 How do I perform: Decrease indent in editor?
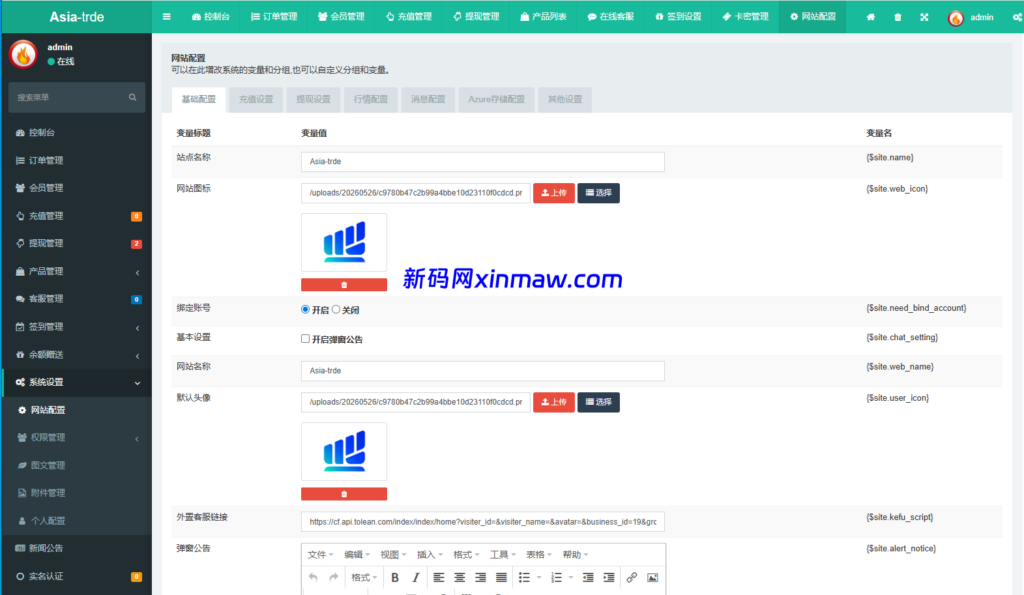(x=588, y=577)
